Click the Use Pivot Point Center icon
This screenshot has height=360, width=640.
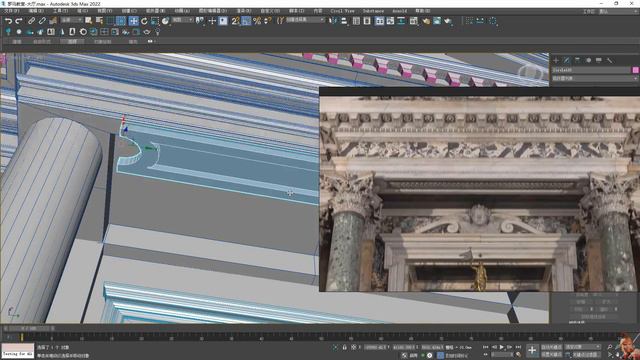200,21
